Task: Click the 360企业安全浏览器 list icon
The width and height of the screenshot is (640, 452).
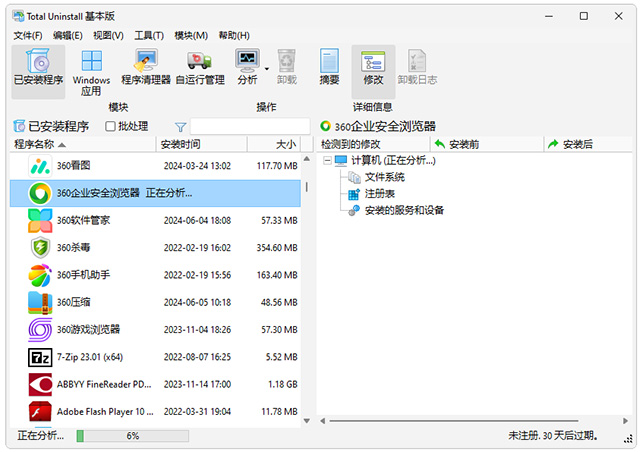Action: coord(40,193)
